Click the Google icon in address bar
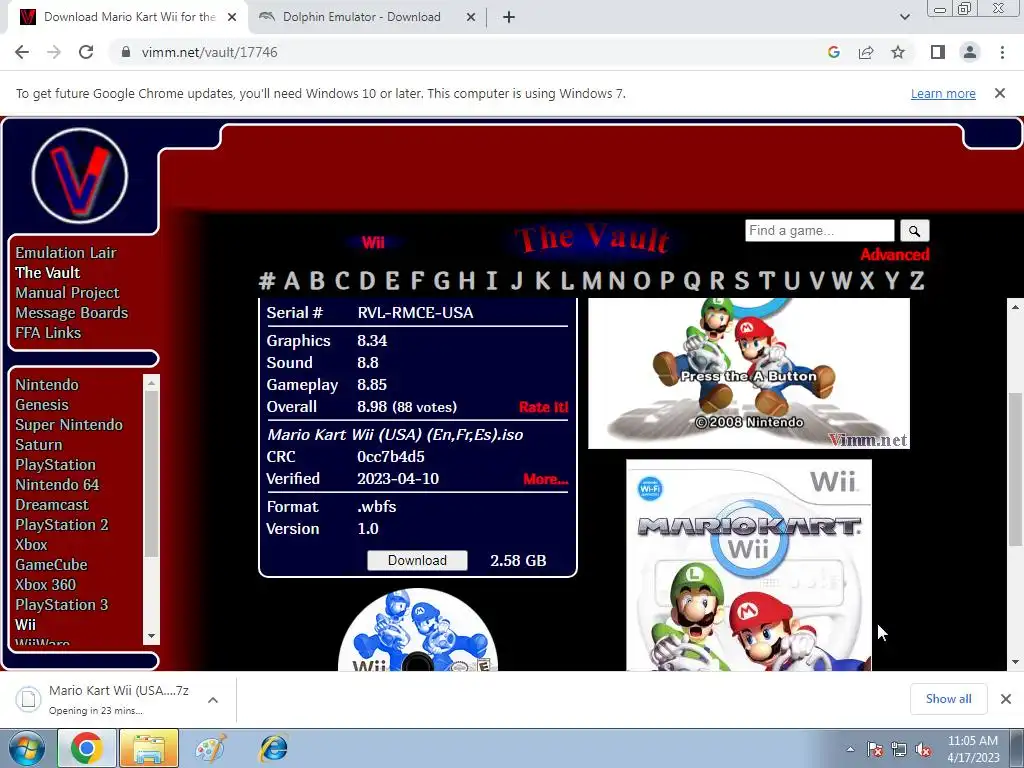This screenshot has height=768, width=1024. point(833,52)
